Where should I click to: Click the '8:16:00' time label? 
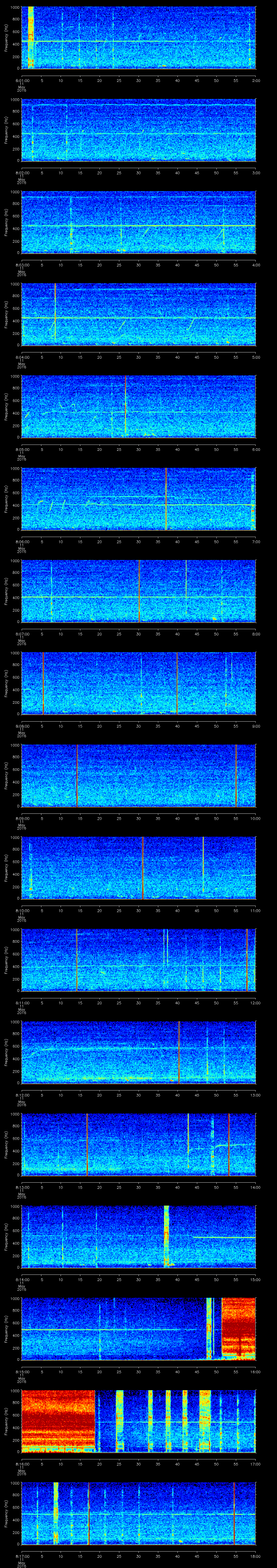(x=22, y=1464)
